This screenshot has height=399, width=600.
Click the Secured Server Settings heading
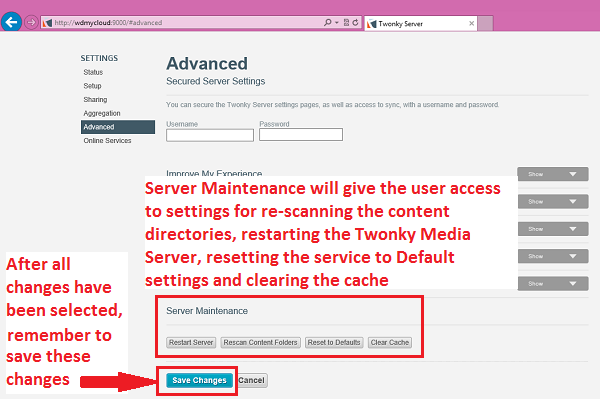[x=215, y=81]
